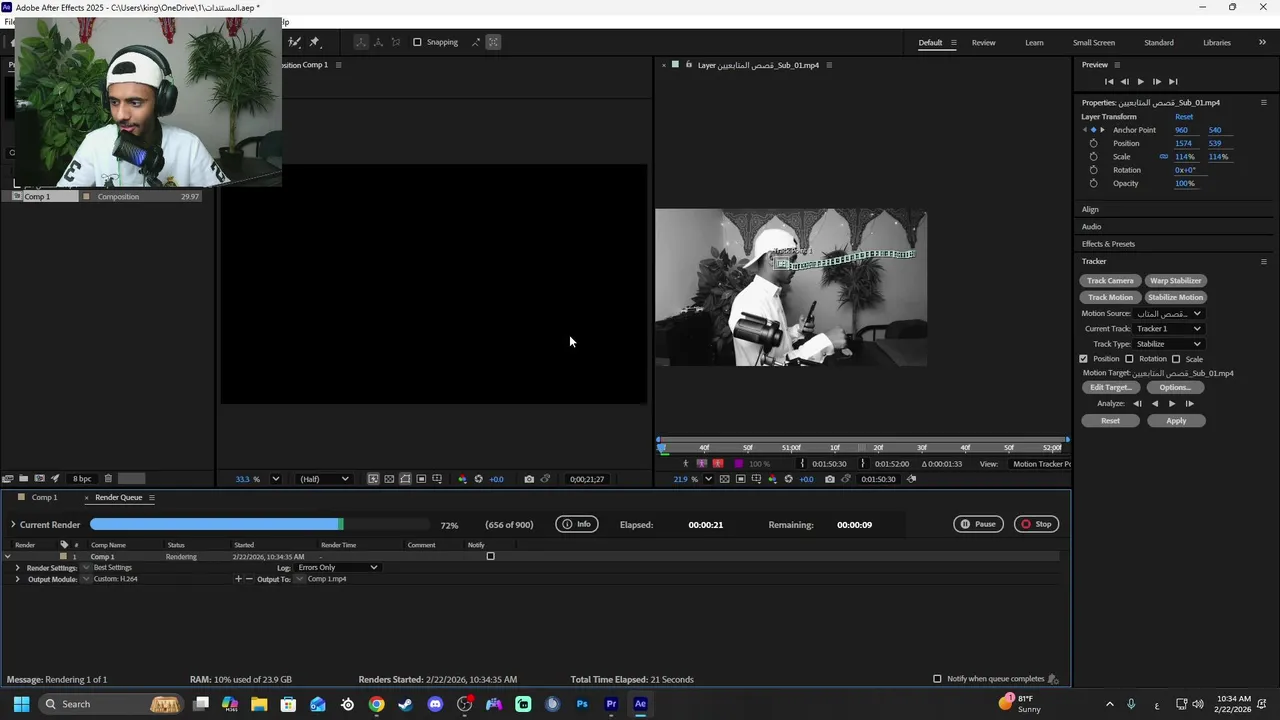The height and width of the screenshot is (720, 1280).
Task: Click the Track Camera button
Action: [x=1110, y=281]
